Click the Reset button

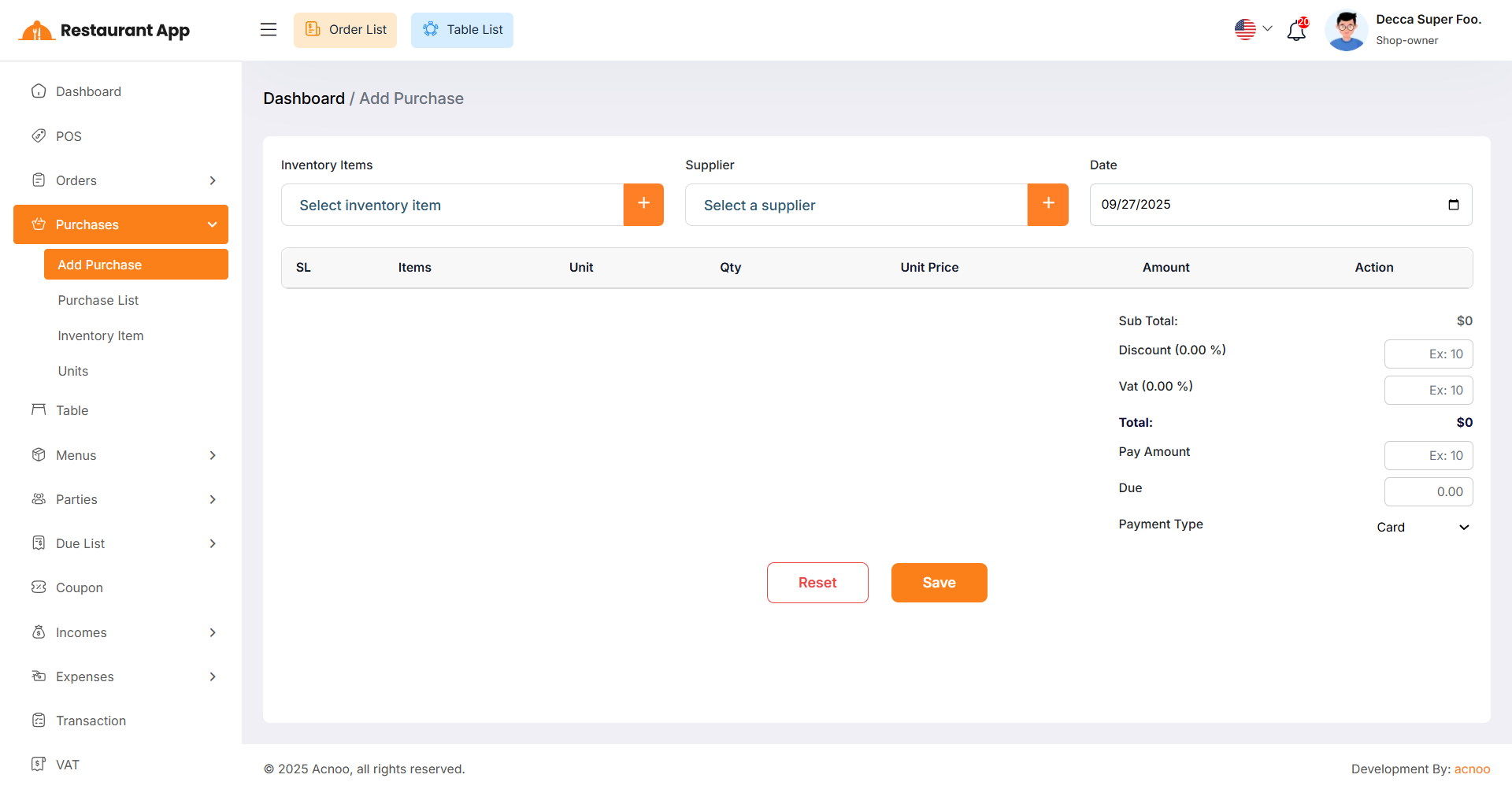[x=817, y=583]
